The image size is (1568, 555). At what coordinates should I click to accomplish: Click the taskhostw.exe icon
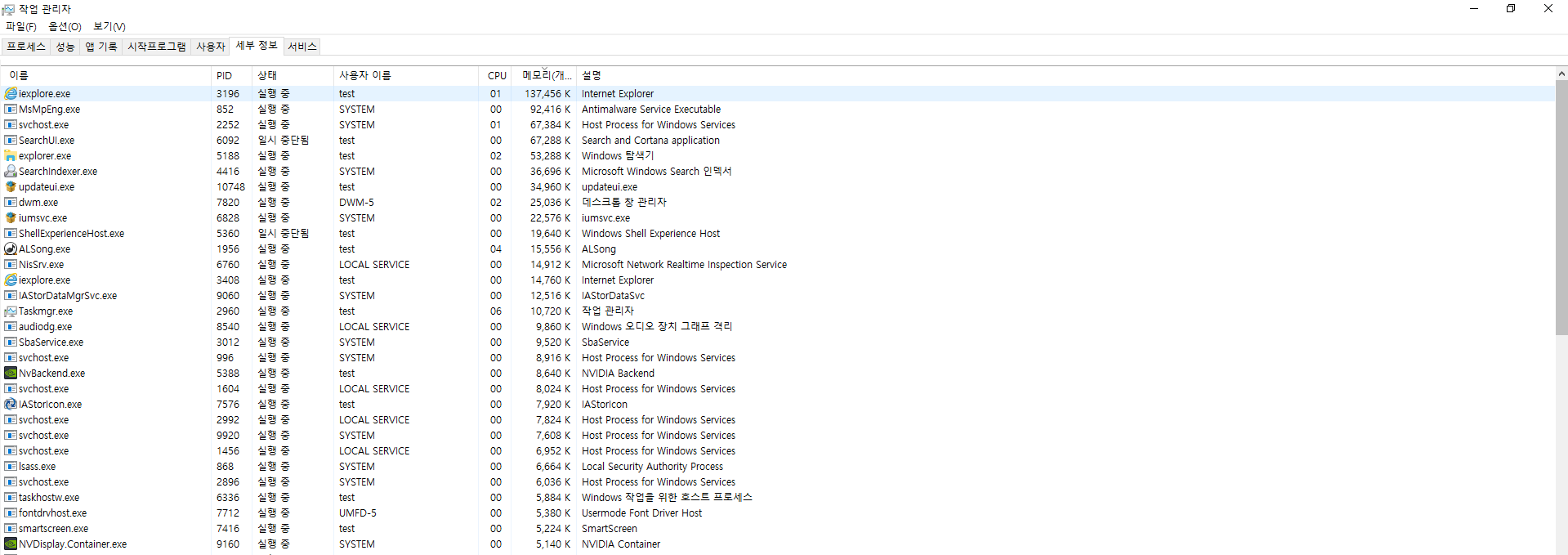pos(11,498)
